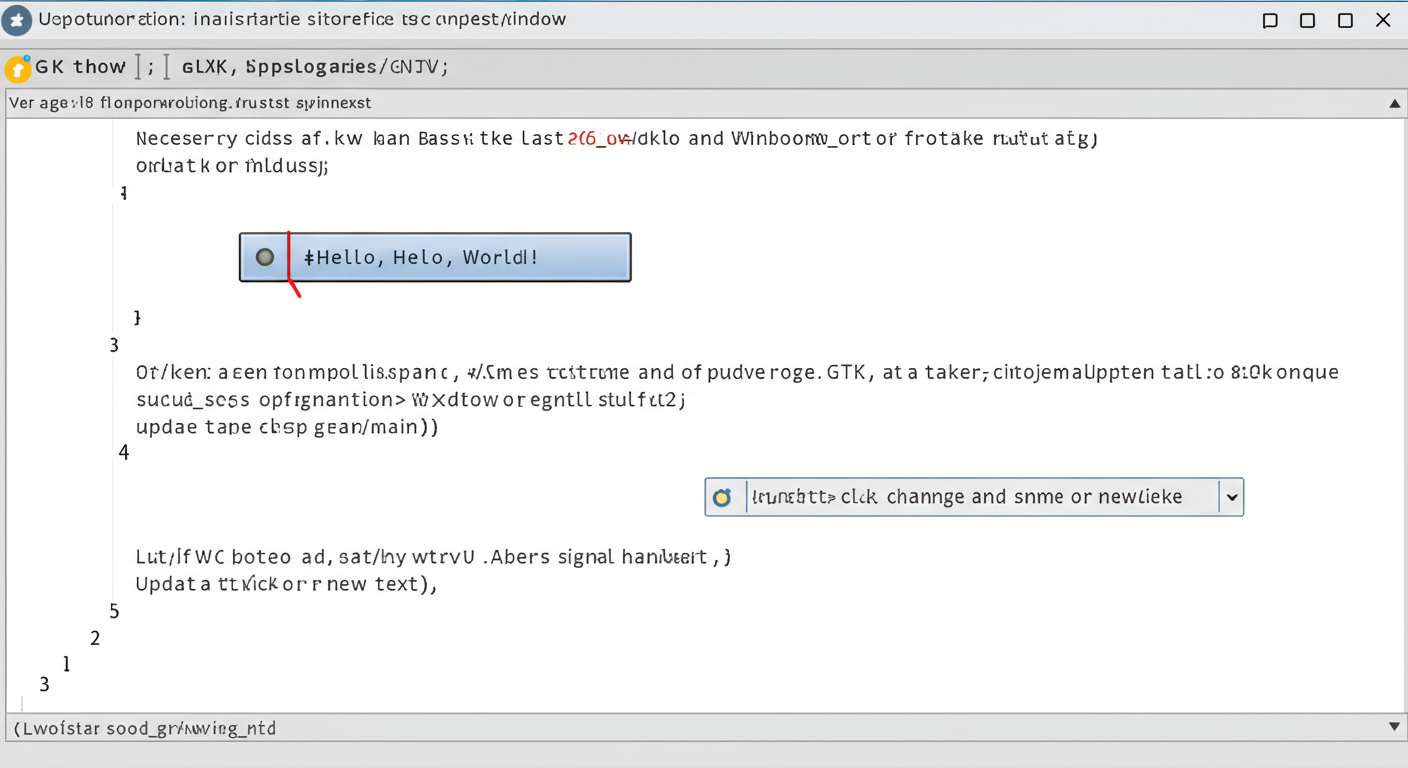The width and height of the screenshot is (1408, 768).
Task: Follow the red "2(6_ov/" text link
Action: click(600, 139)
